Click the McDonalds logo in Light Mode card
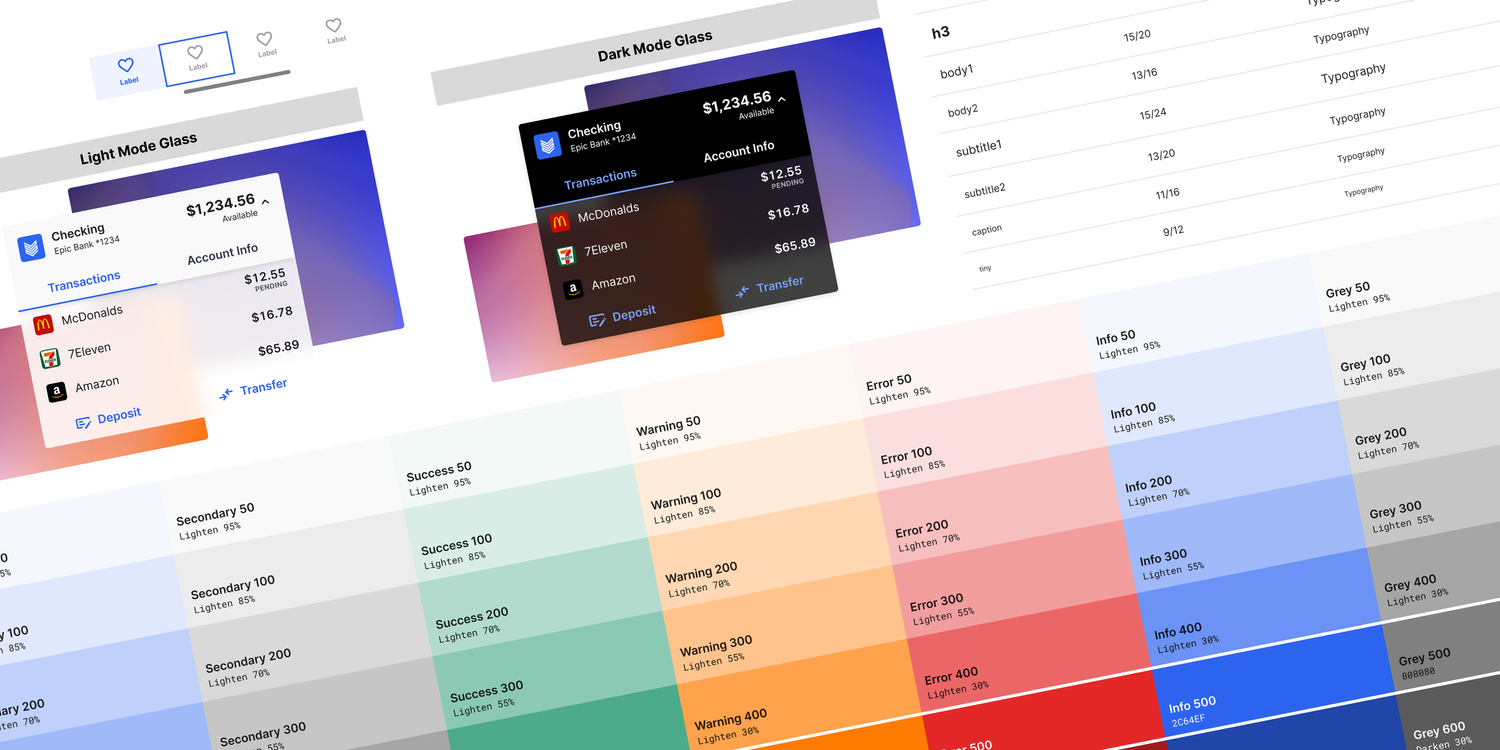The height and width of the screenshot is (750, 1500). [42, 324]
